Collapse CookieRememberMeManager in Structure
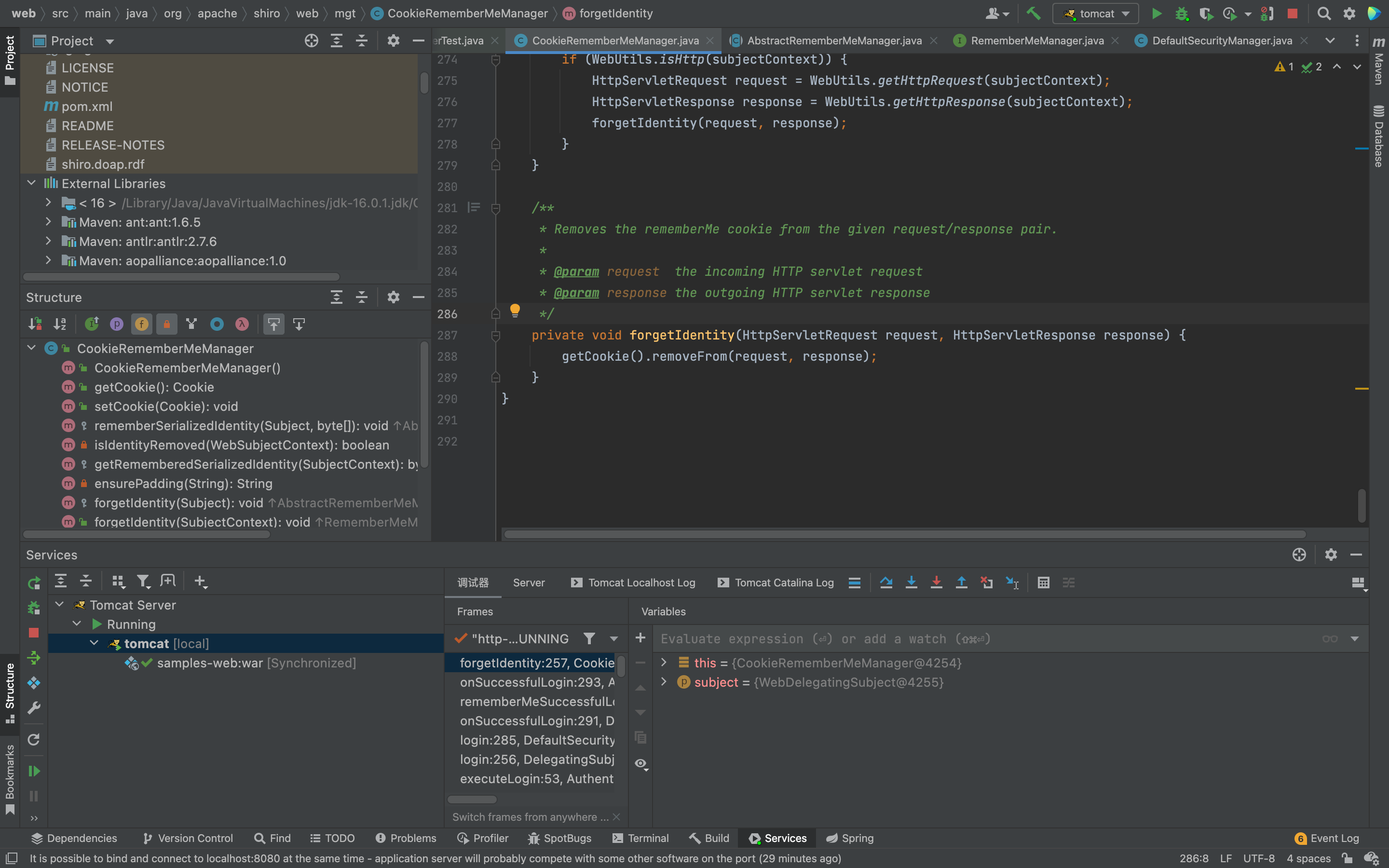This screenshot has width=1389, height=868. (31, 348)
